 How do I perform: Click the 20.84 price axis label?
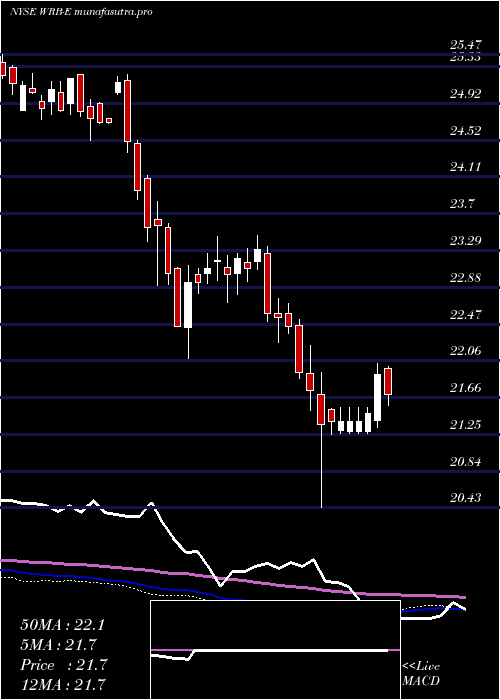[466, 462]
